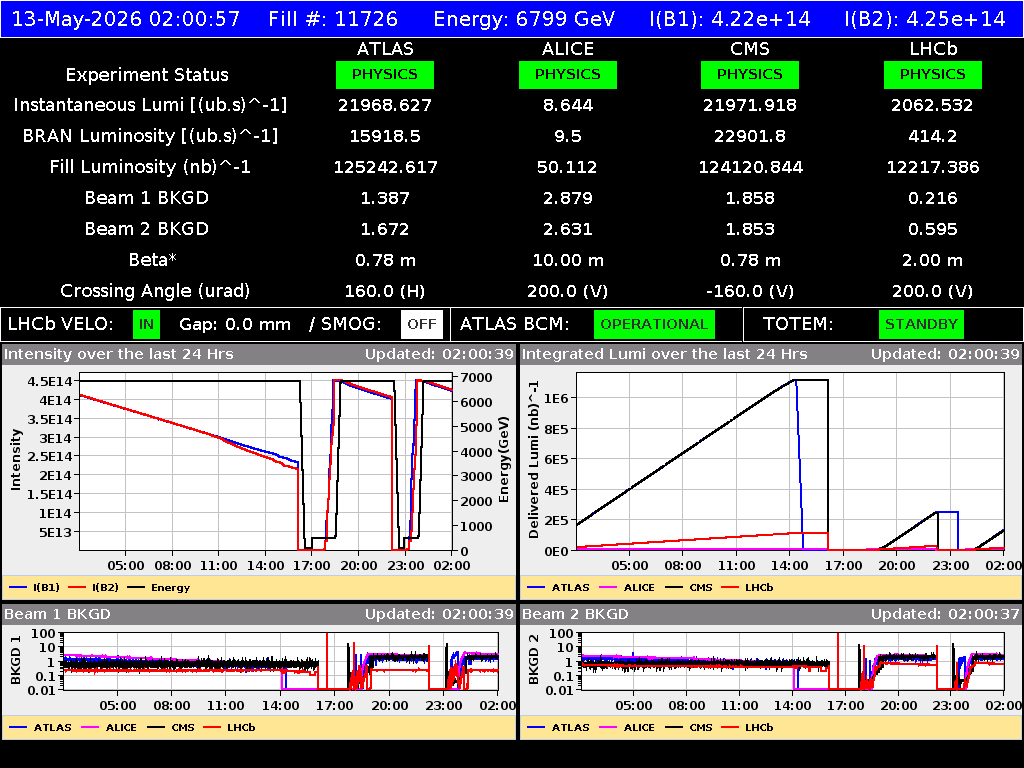Click LHCb Beta* value 2.00 m

click(x=933, y=260)
